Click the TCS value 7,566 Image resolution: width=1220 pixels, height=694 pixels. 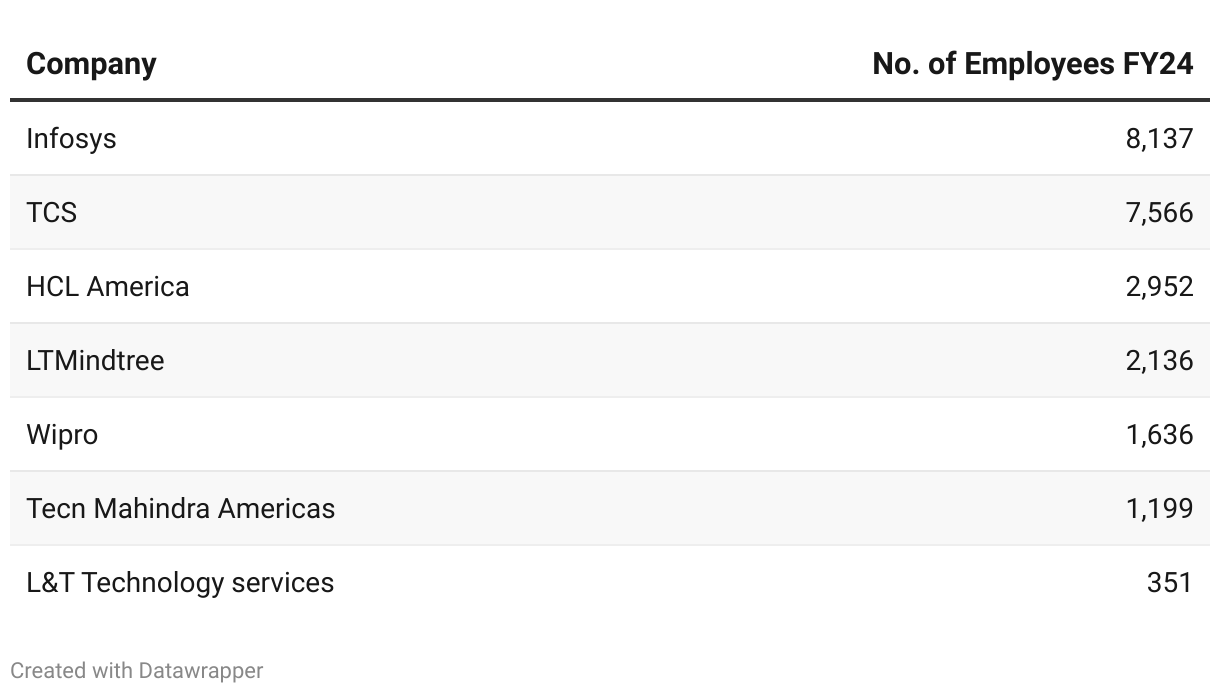pyautogui.click(x=1159, y=212)
